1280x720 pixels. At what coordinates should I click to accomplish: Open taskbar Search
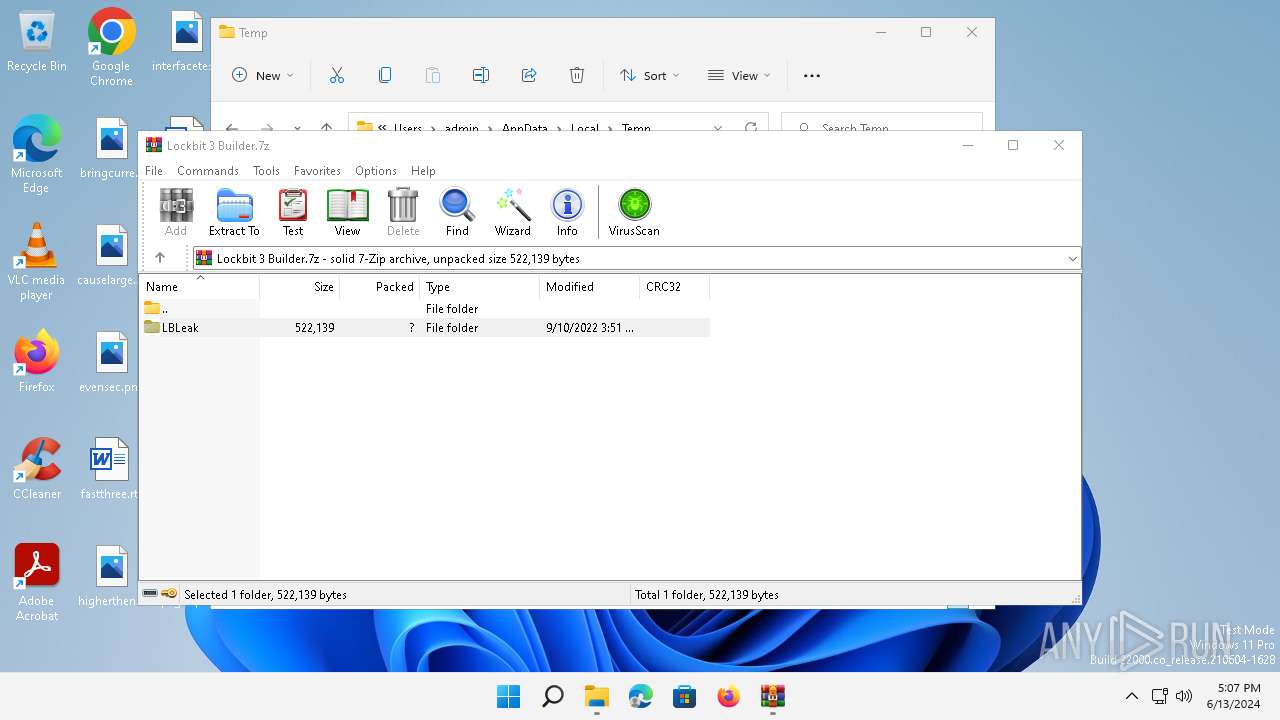point(552,696)
